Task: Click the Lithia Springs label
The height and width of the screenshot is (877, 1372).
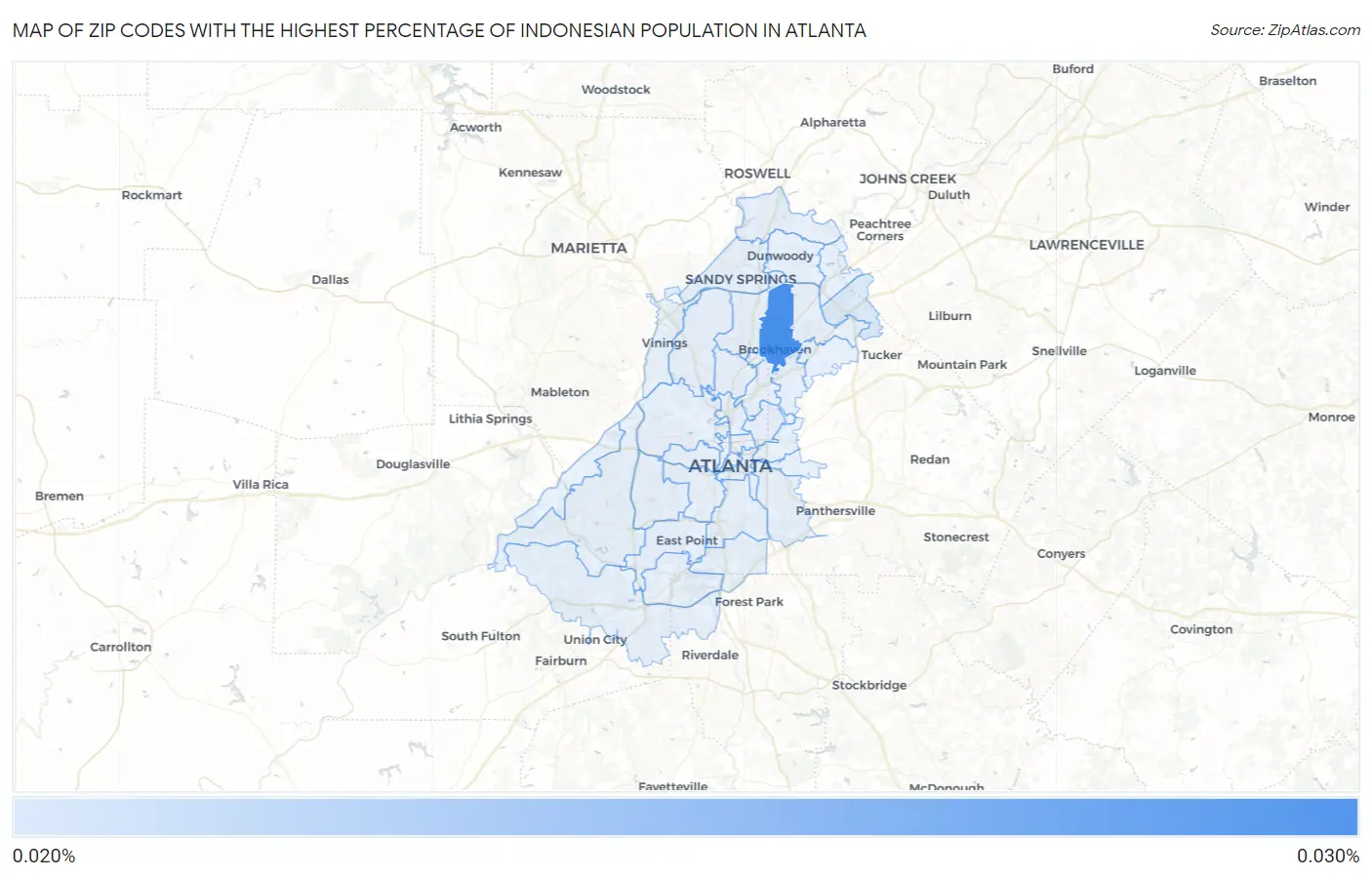Action: 490,419
